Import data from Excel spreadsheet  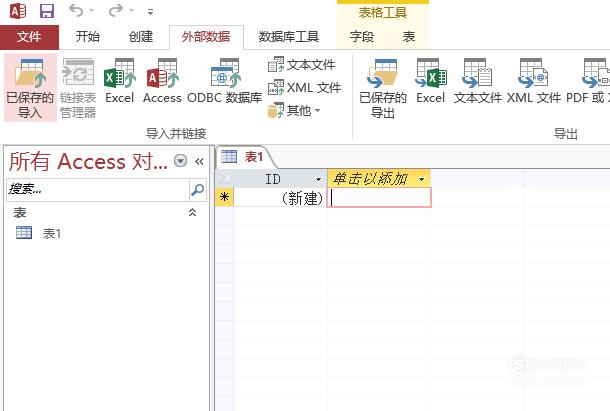(x=119, y=82)
